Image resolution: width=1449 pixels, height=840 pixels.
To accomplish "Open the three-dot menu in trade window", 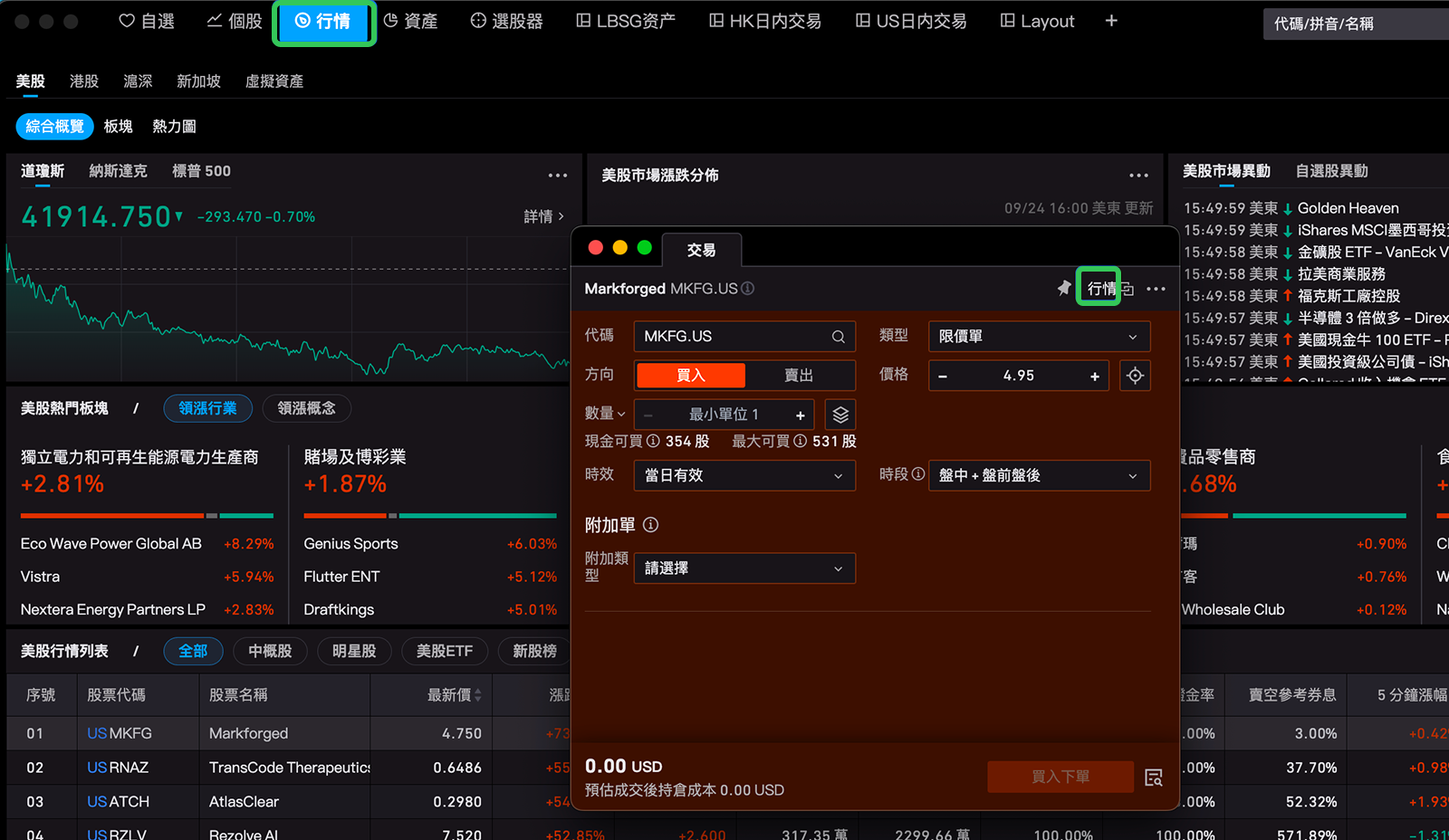I will click(x=1156, y=289).
